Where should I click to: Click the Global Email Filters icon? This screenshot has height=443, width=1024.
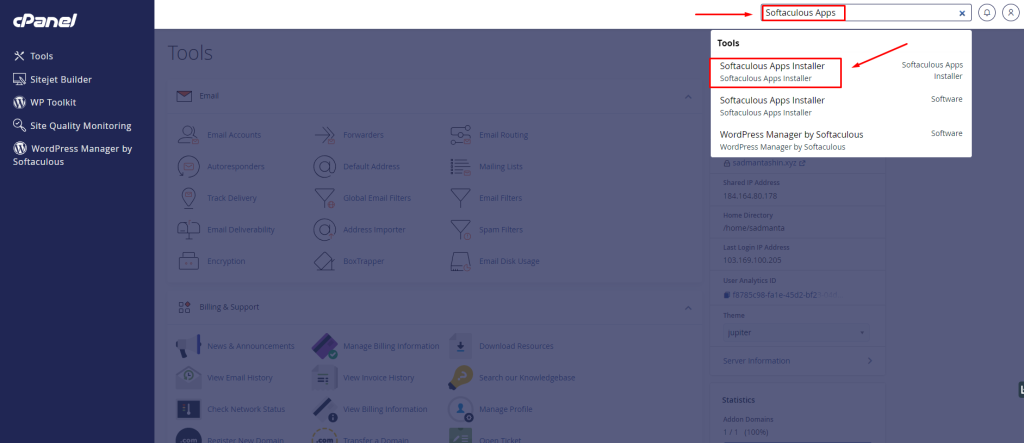pos(325,198)
